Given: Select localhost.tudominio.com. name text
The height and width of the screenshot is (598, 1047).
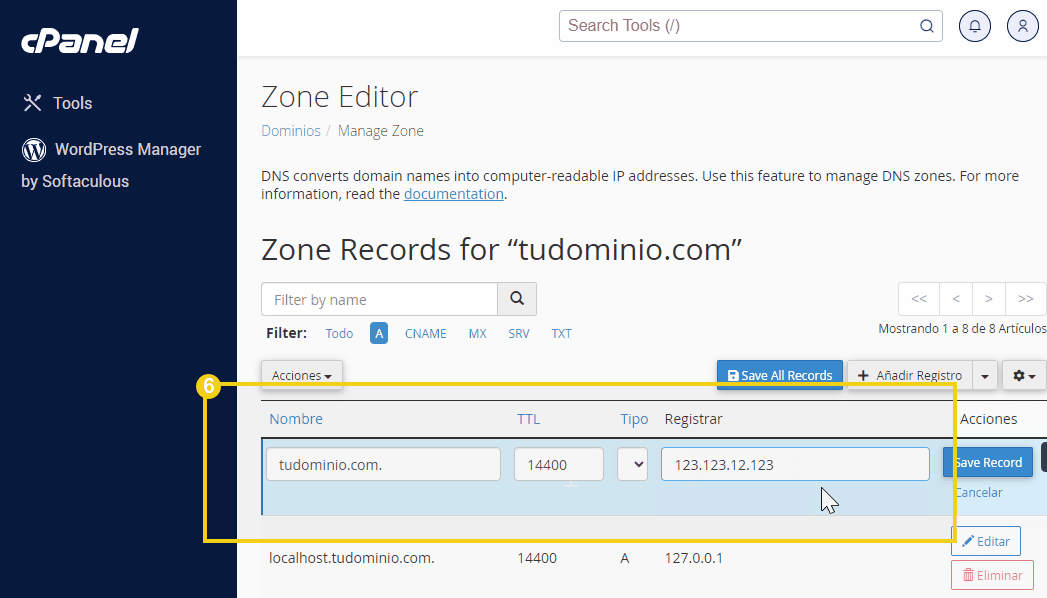Looking at the screenshot, I should pos(351,558).
